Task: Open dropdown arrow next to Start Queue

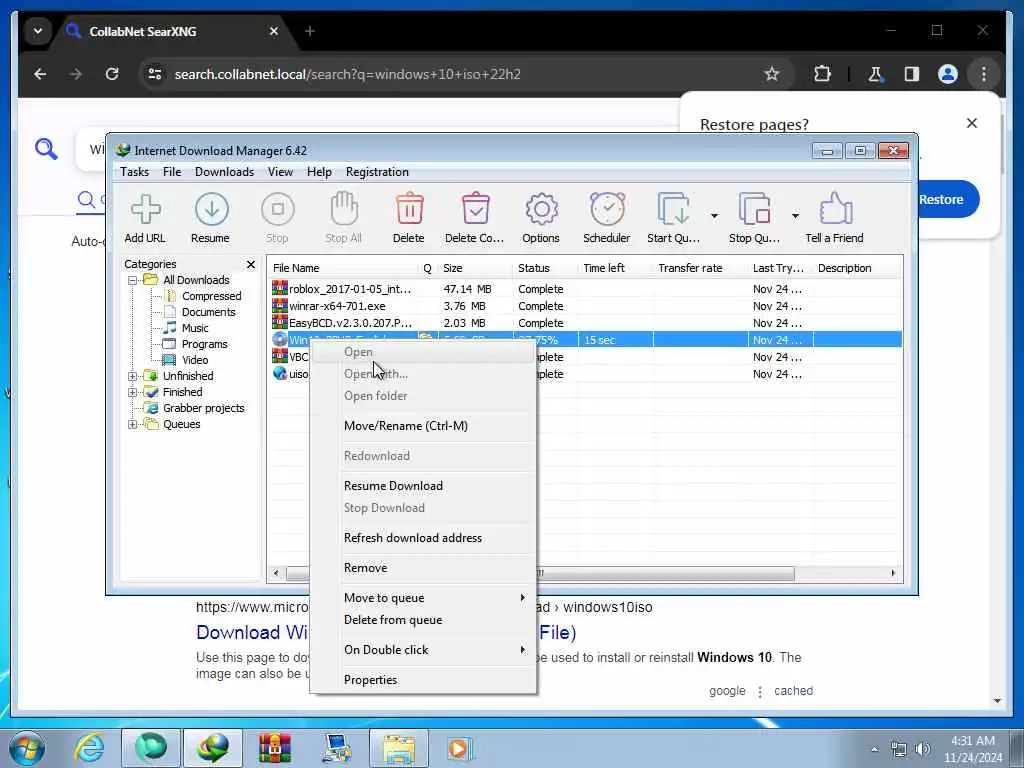Action: [714, 216]
